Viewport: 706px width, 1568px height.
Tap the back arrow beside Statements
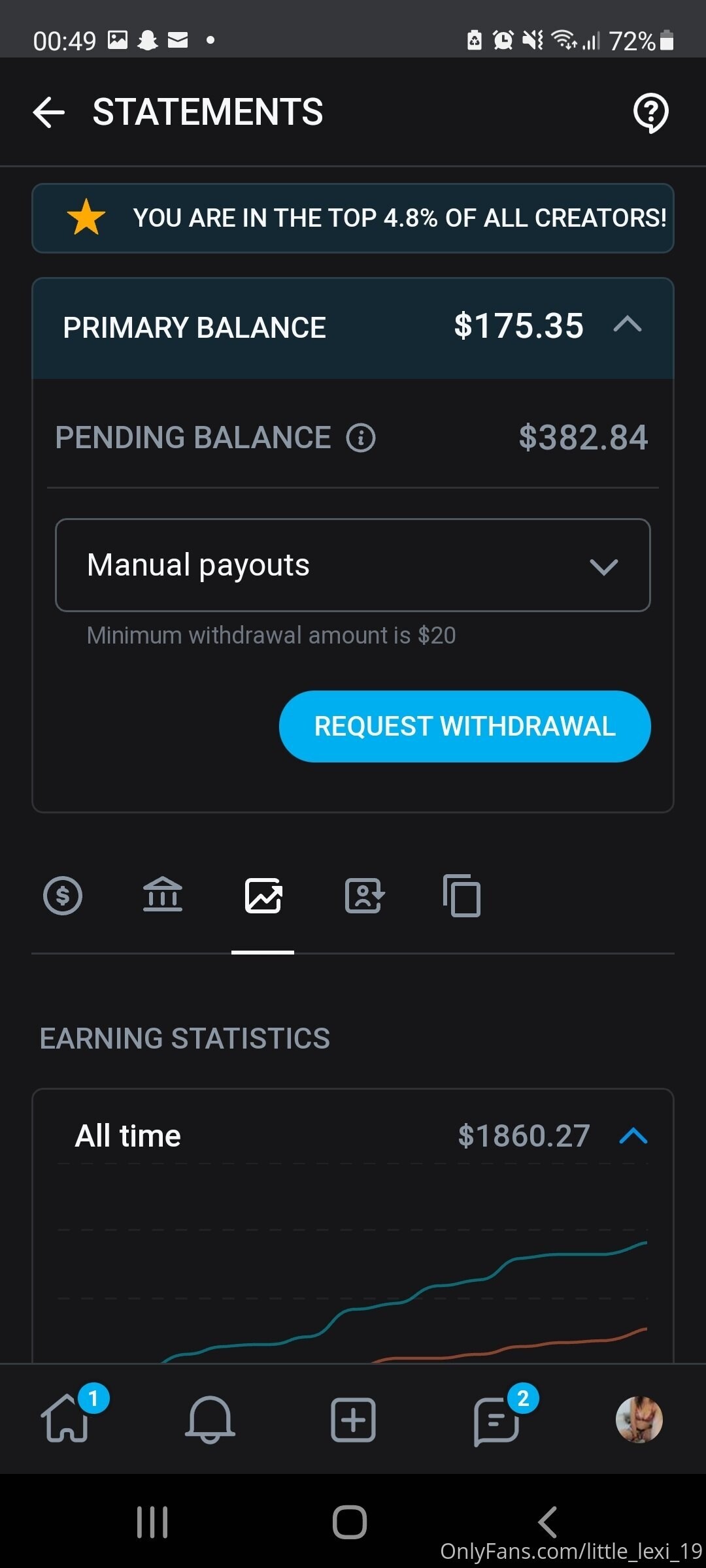coord(49,112)
